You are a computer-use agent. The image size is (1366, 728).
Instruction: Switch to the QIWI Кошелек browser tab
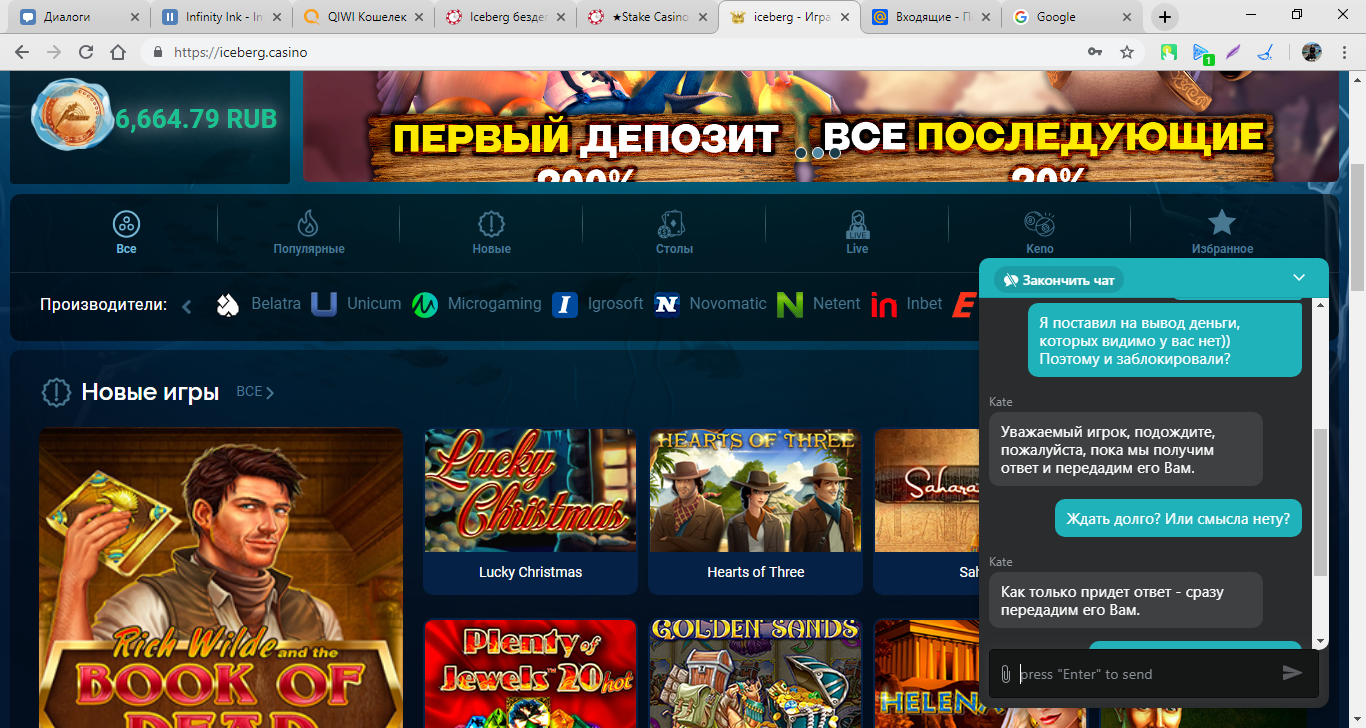364,17
